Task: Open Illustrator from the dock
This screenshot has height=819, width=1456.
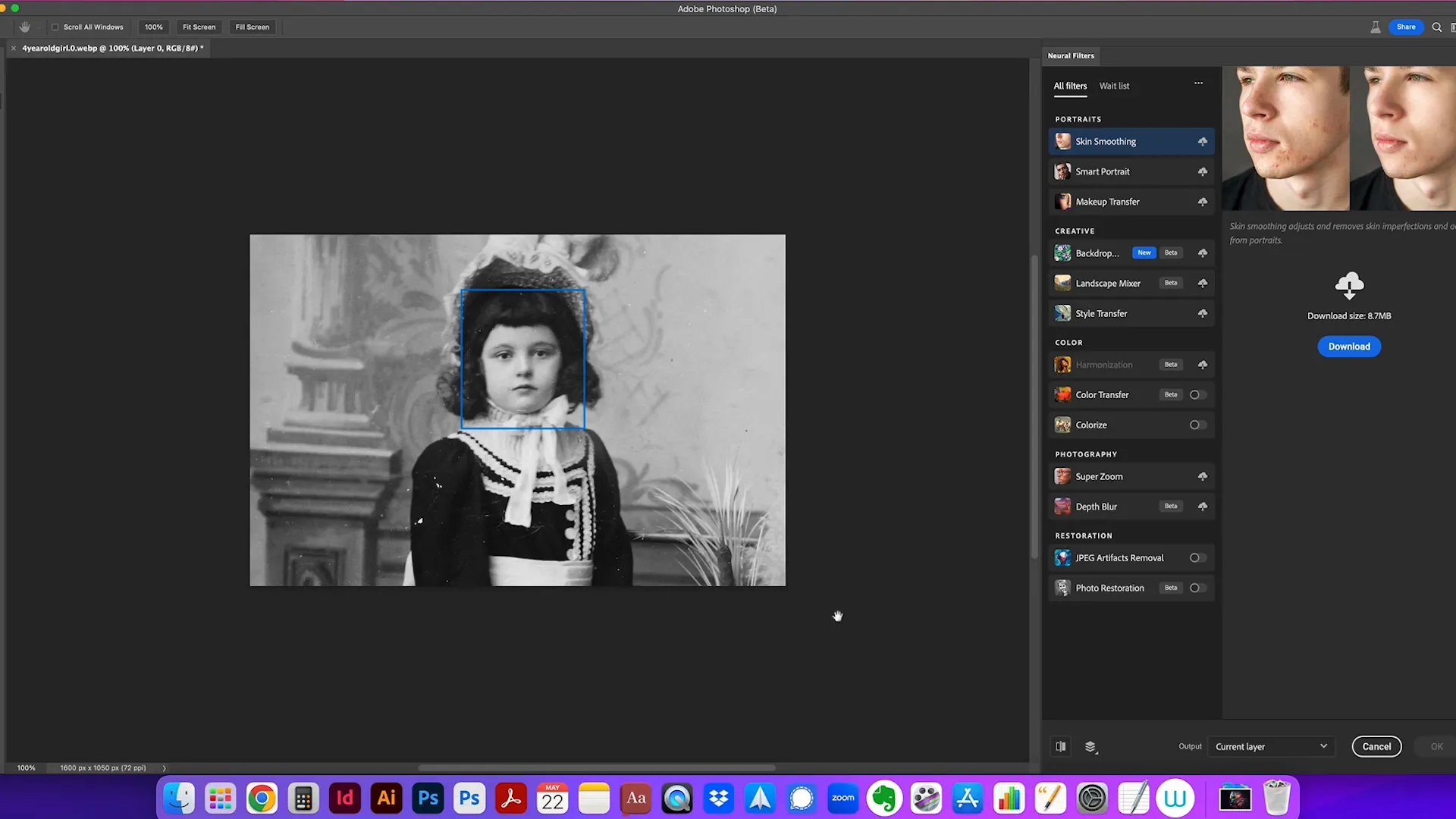Action: pos(386,799)
